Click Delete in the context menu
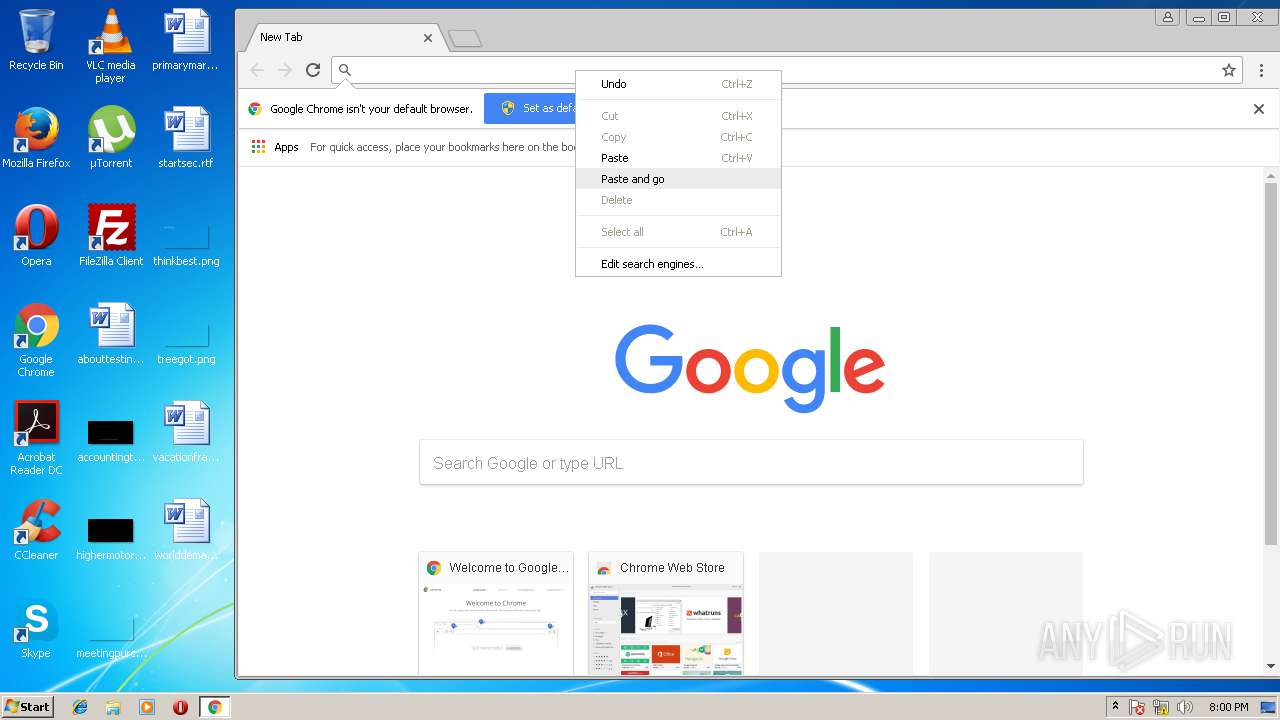Image resolution: width=1280 pixels, height=720 pixels. [x=678, y=200]
